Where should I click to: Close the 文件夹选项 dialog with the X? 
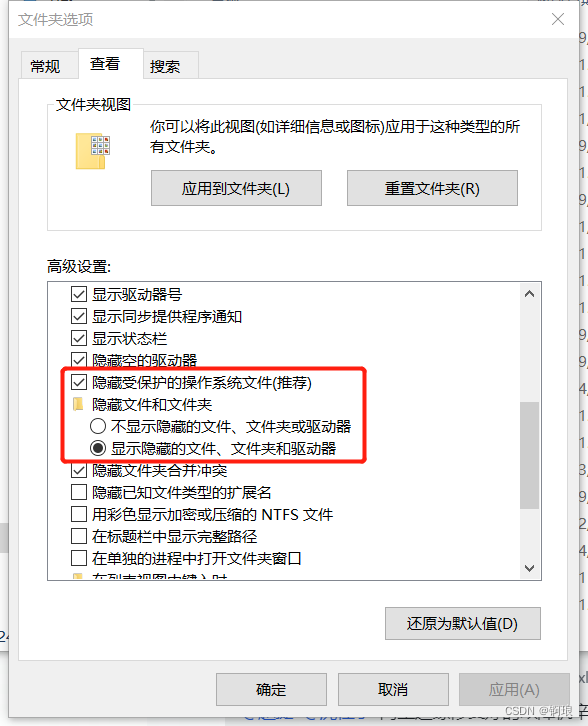coord(558,19)
